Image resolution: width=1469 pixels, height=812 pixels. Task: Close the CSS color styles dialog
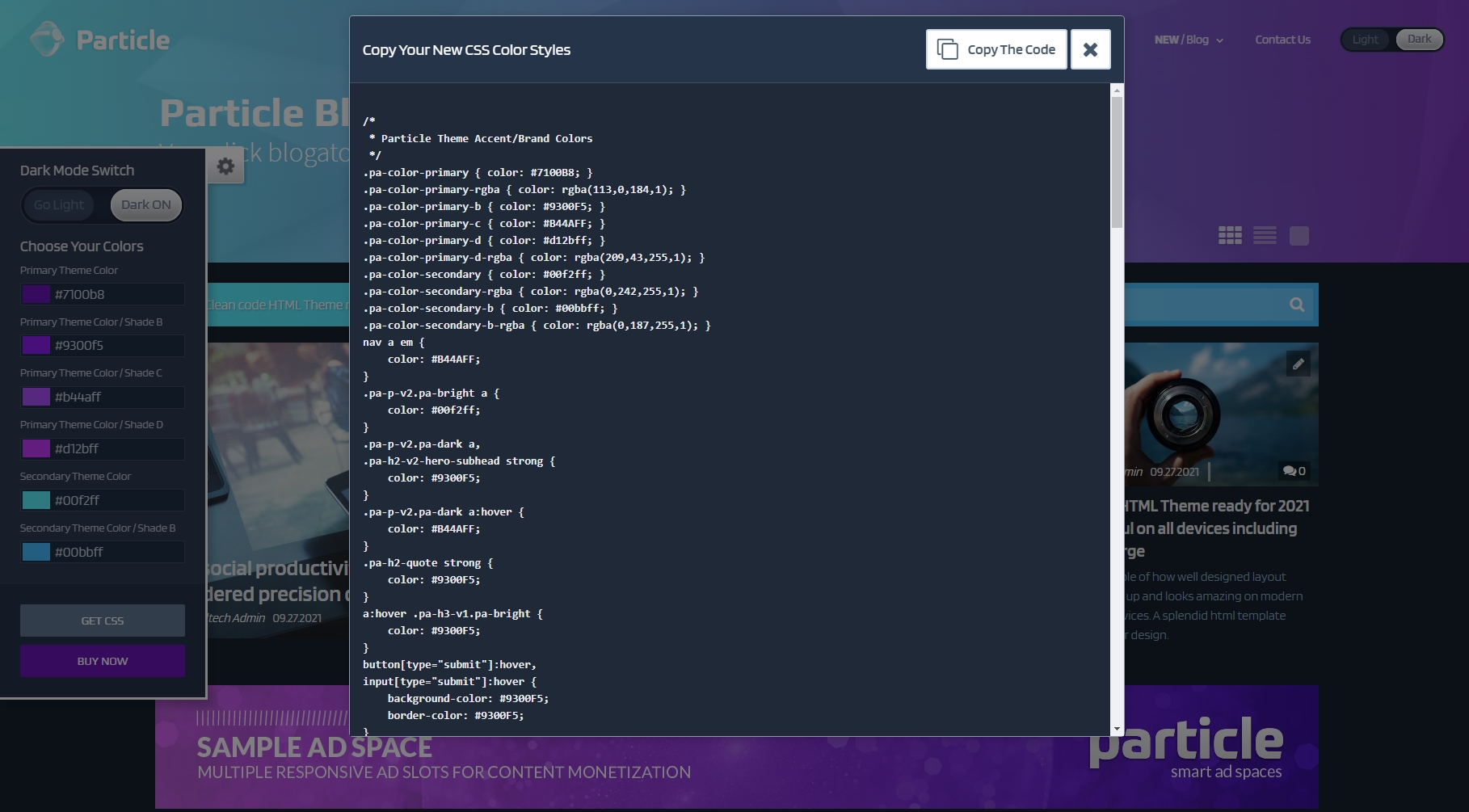[1090, 49]
